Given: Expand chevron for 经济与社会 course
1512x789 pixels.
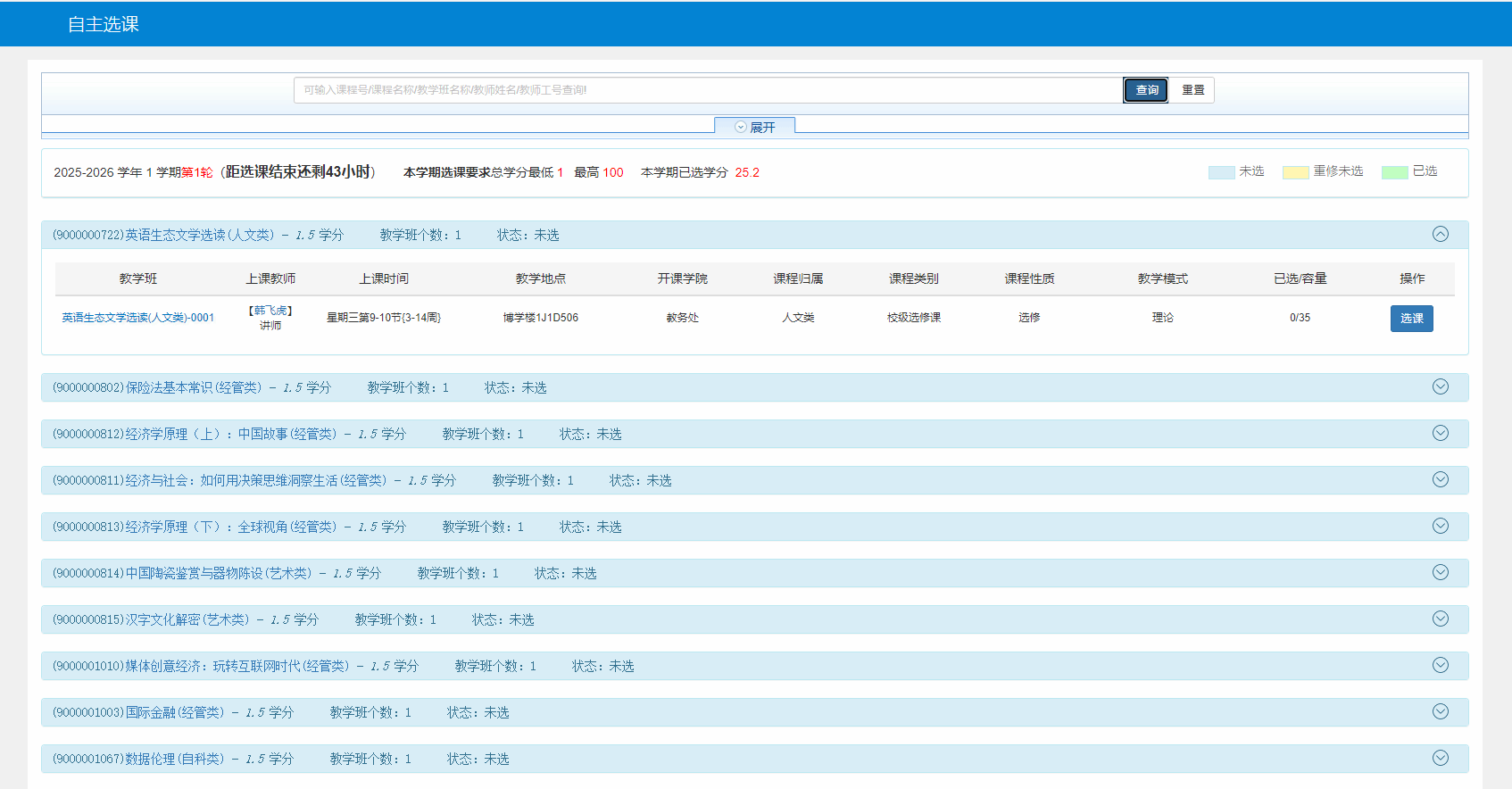Looking at the screenshot, I should click(1440, 480).
